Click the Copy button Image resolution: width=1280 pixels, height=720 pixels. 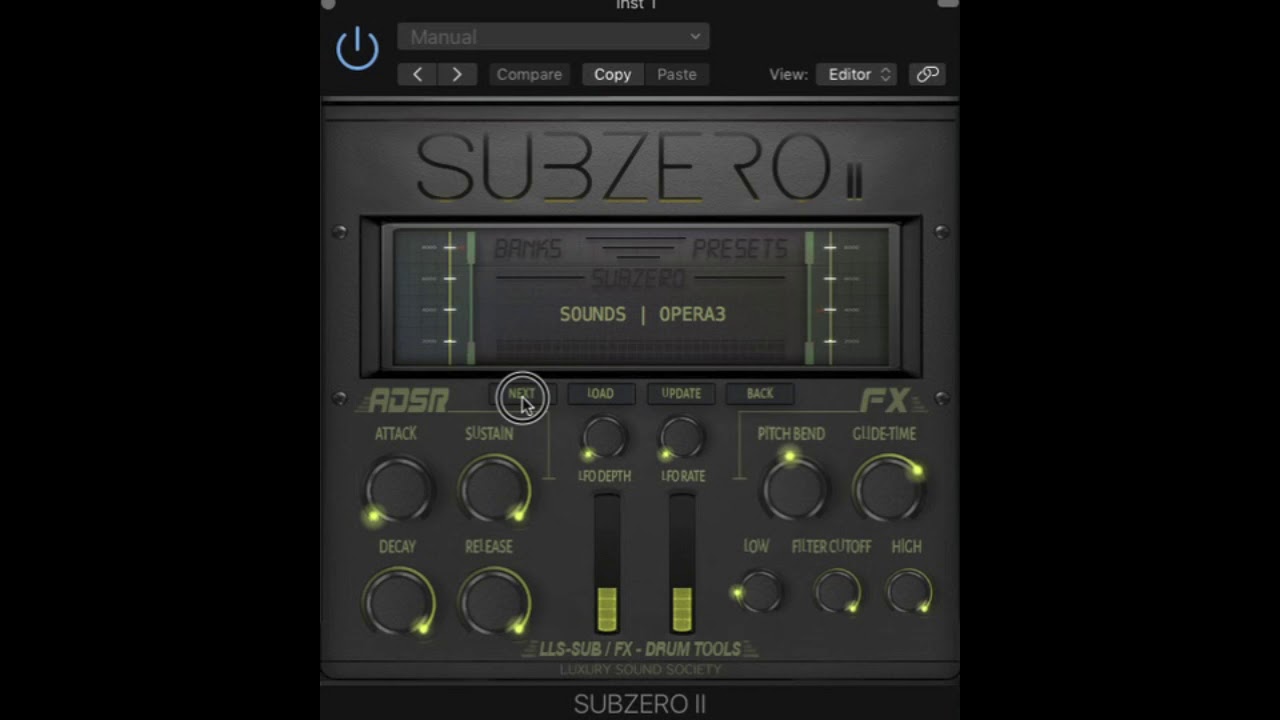pyautogui.click(x=612, y=74)
